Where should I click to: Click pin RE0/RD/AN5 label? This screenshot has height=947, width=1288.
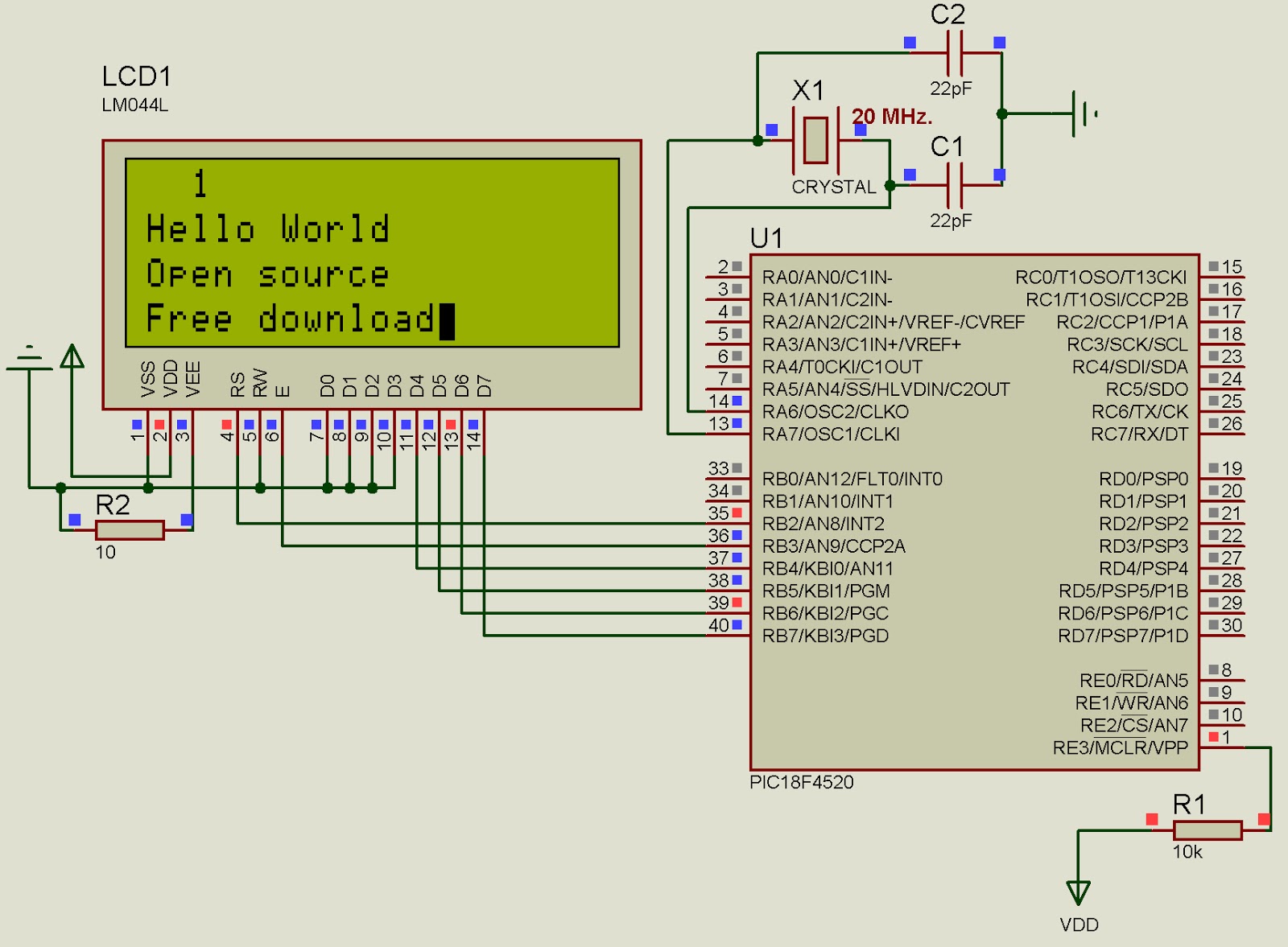click(1134, 681)
